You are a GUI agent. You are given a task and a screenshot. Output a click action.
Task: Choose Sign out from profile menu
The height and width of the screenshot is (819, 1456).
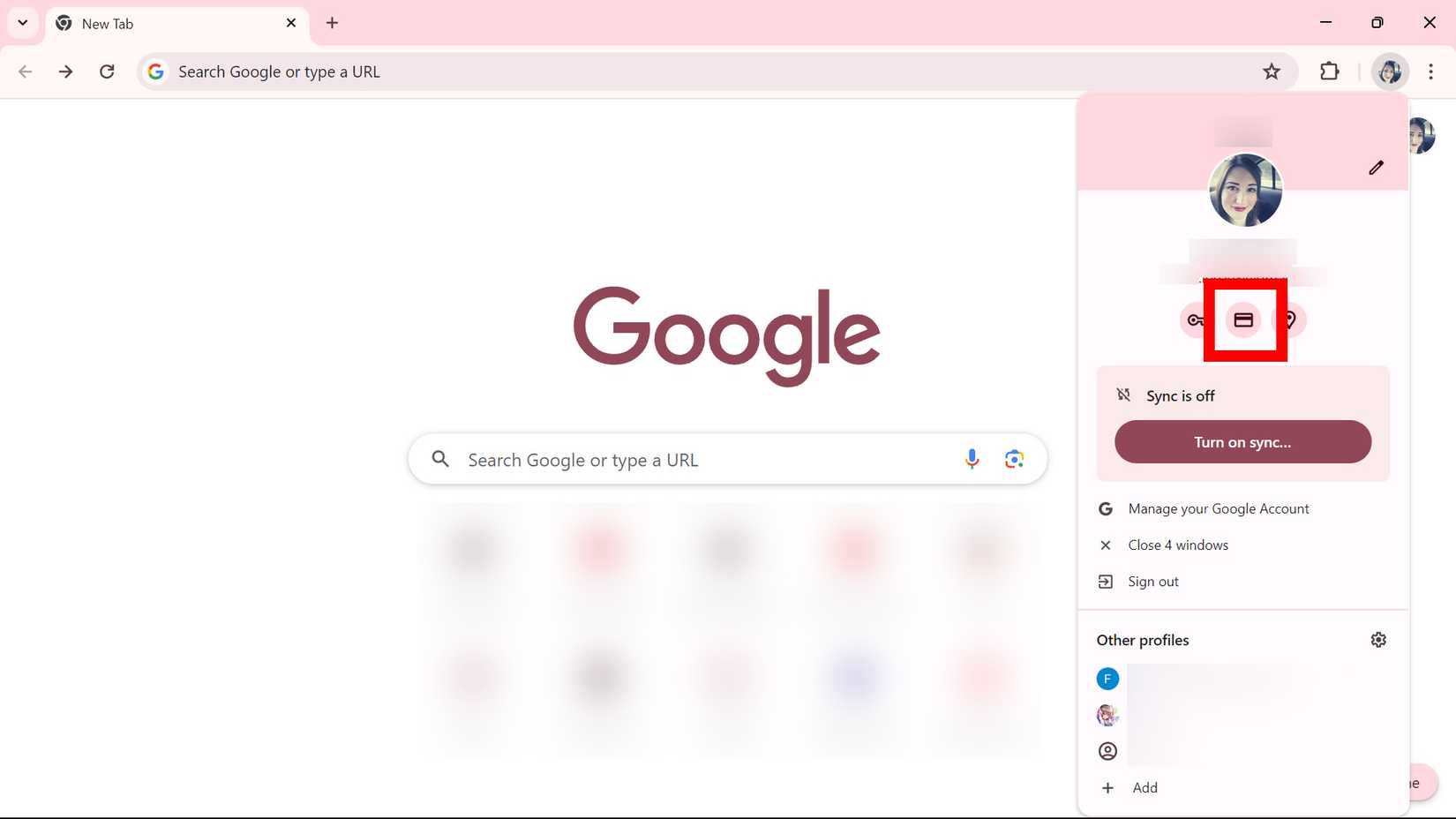coord(1152,582)
